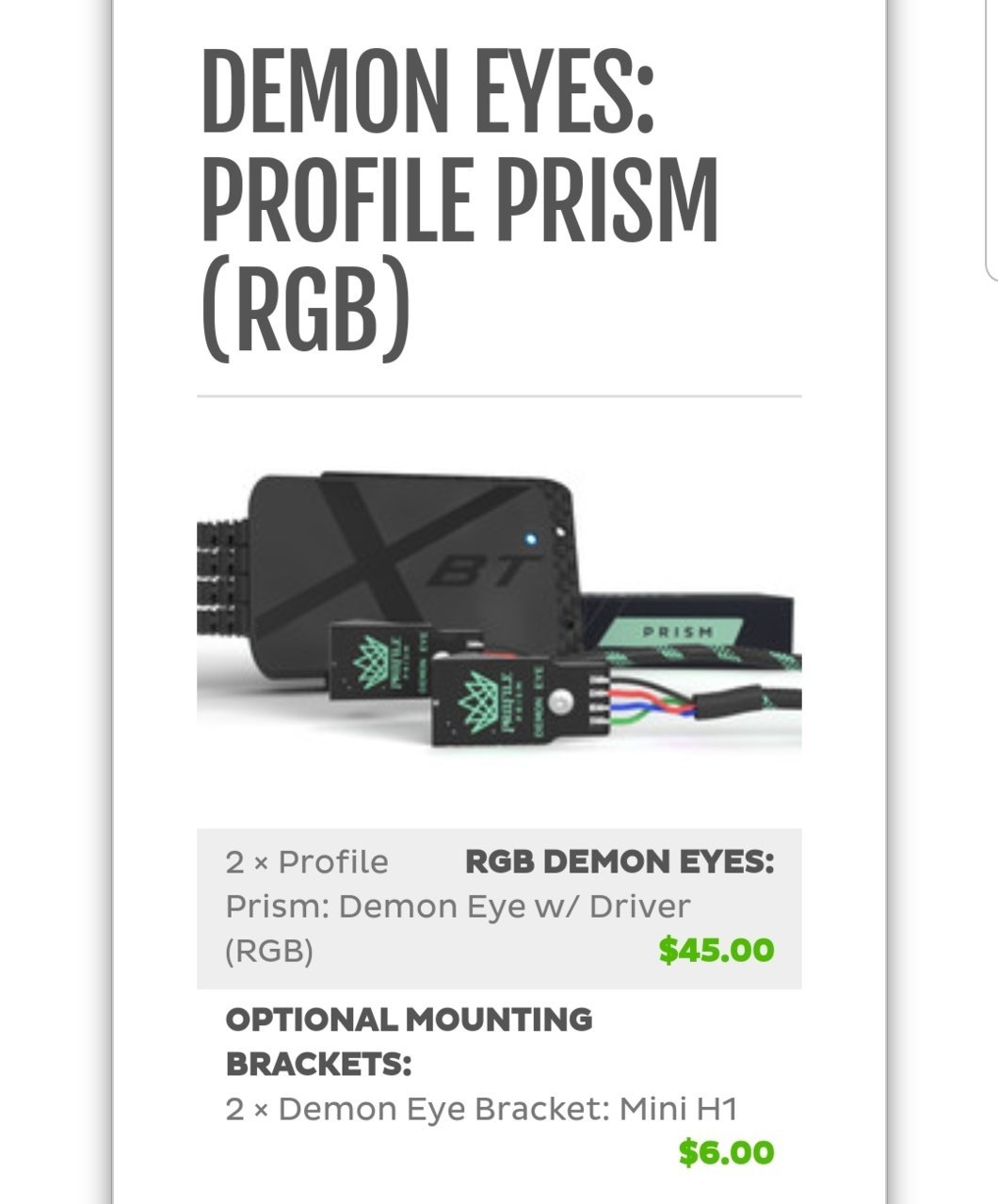998x1204 pixels.
Task: Open the Profile Prism product image
Action: tap(499, 612)
